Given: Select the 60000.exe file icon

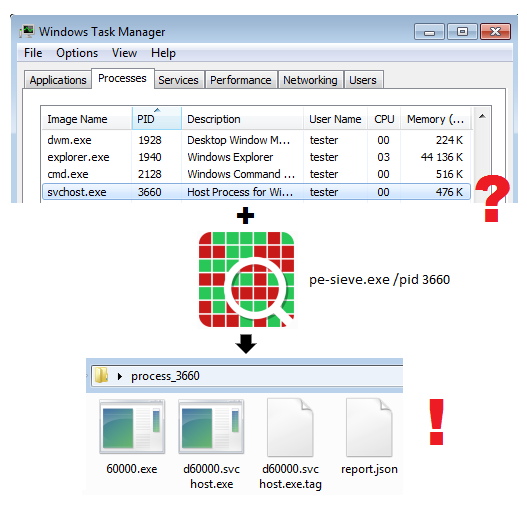Looking at the screenshot, I should tap(132, 427).
